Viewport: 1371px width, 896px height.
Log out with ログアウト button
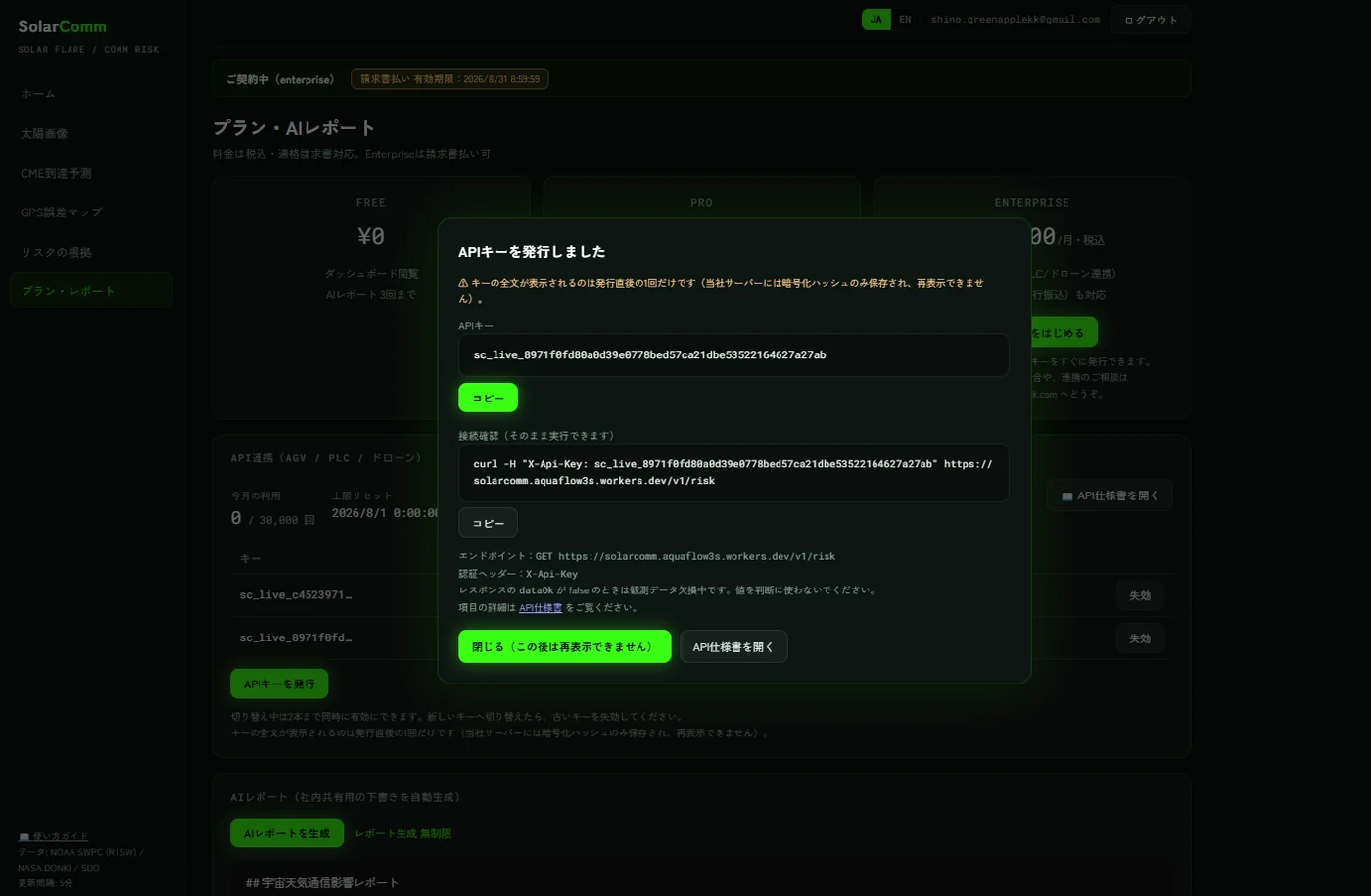(1151, 20)
